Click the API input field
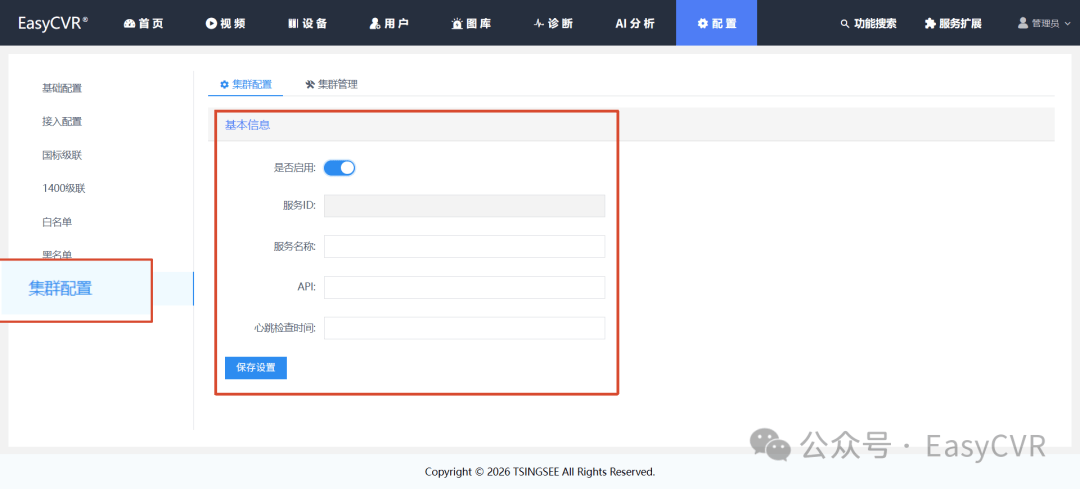The width and height of the screenshot is (1080, 489). (x=464, y=287)
